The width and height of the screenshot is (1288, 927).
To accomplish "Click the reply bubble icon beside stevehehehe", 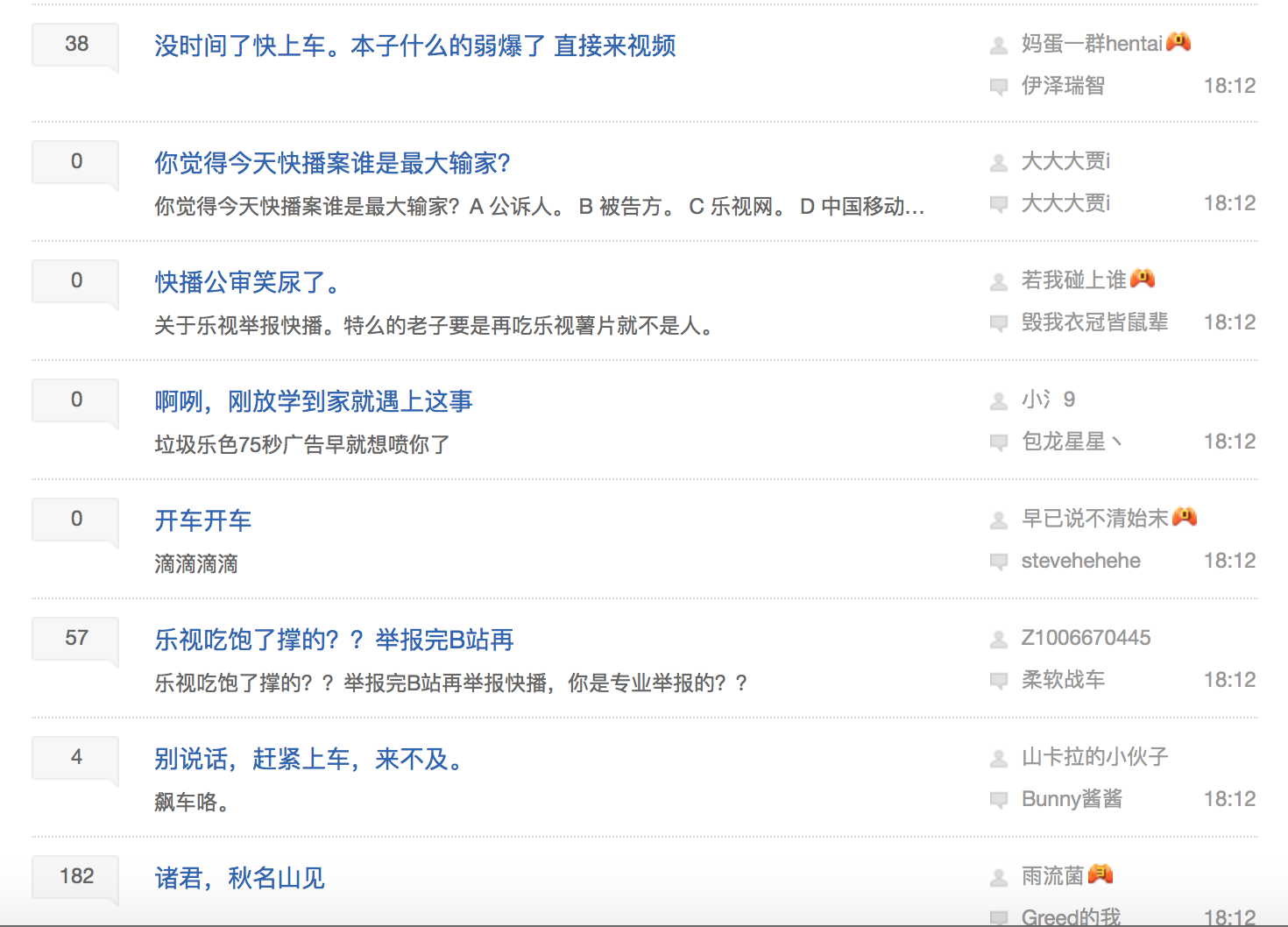I will pyautogui.click(x=998, y=562).
